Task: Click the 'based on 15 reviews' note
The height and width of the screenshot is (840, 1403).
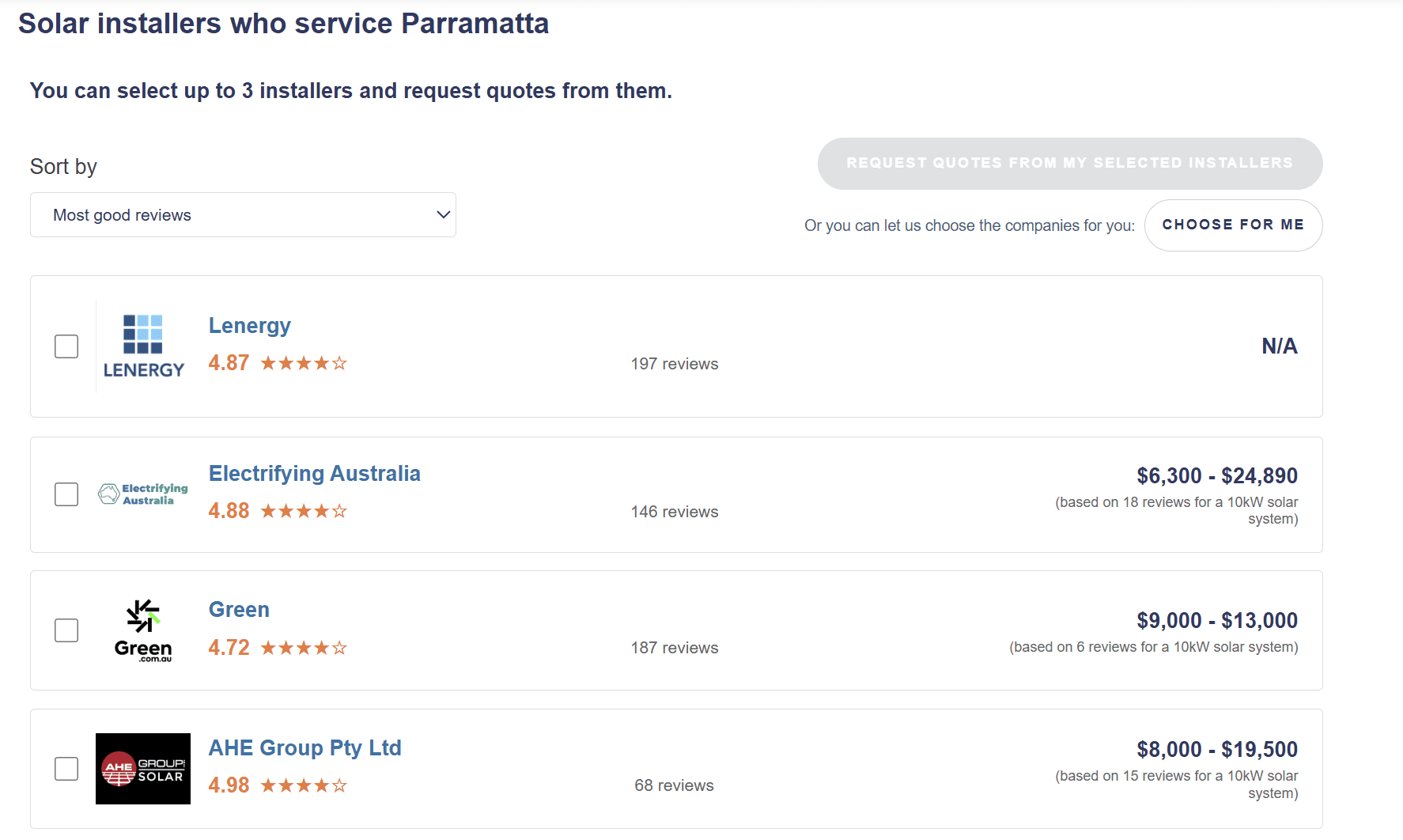Action: (1177, 785)
